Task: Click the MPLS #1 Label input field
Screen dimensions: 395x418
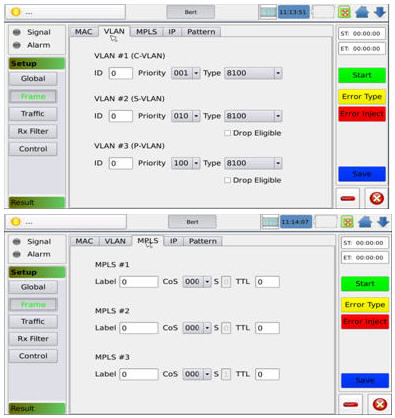Action: pos(139,282)
